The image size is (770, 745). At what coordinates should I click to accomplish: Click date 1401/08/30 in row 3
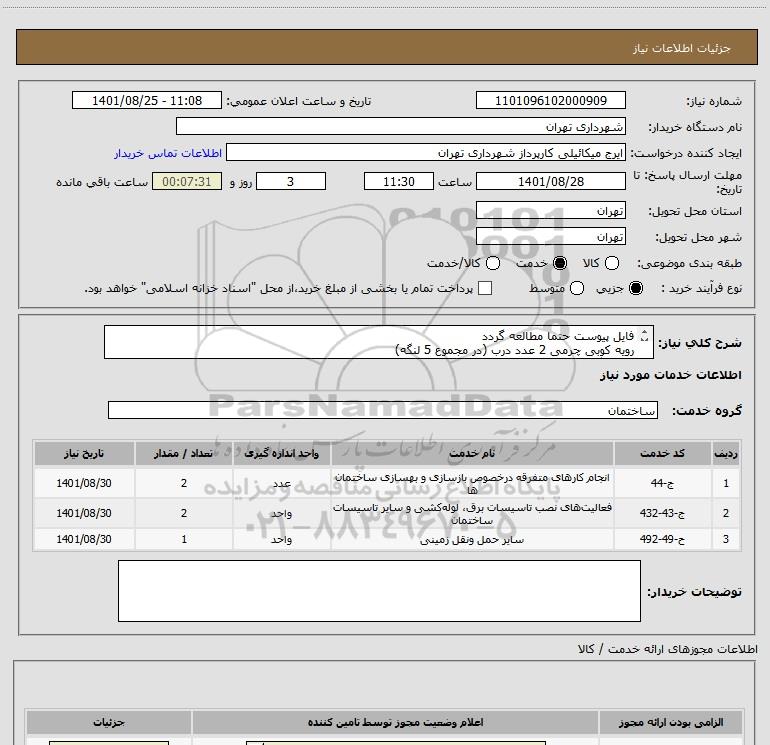click(x=84, y=539)
